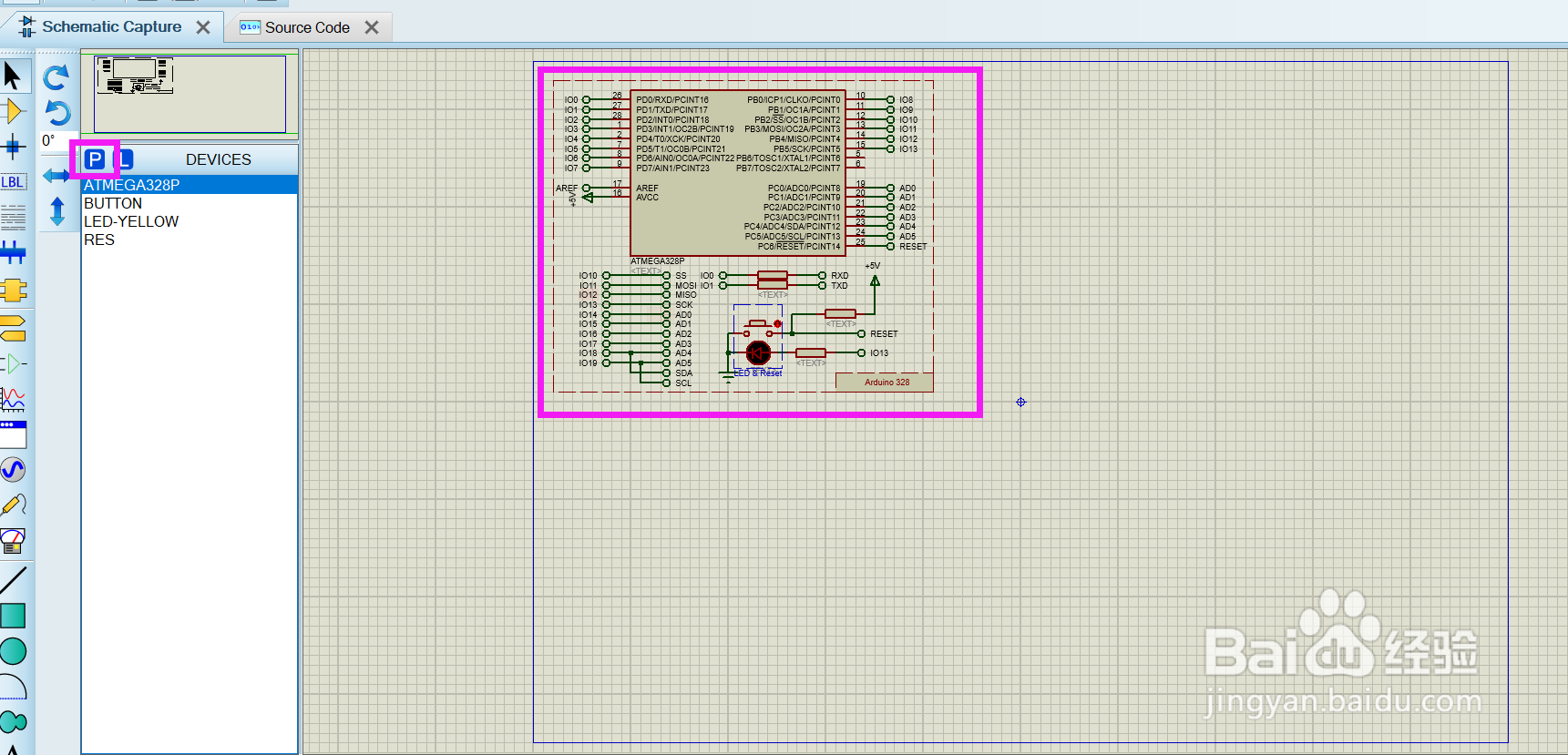The image size is (1568, 755).
Task: Select ATMEGA328P in the devices list
Action: coord(190,185)
